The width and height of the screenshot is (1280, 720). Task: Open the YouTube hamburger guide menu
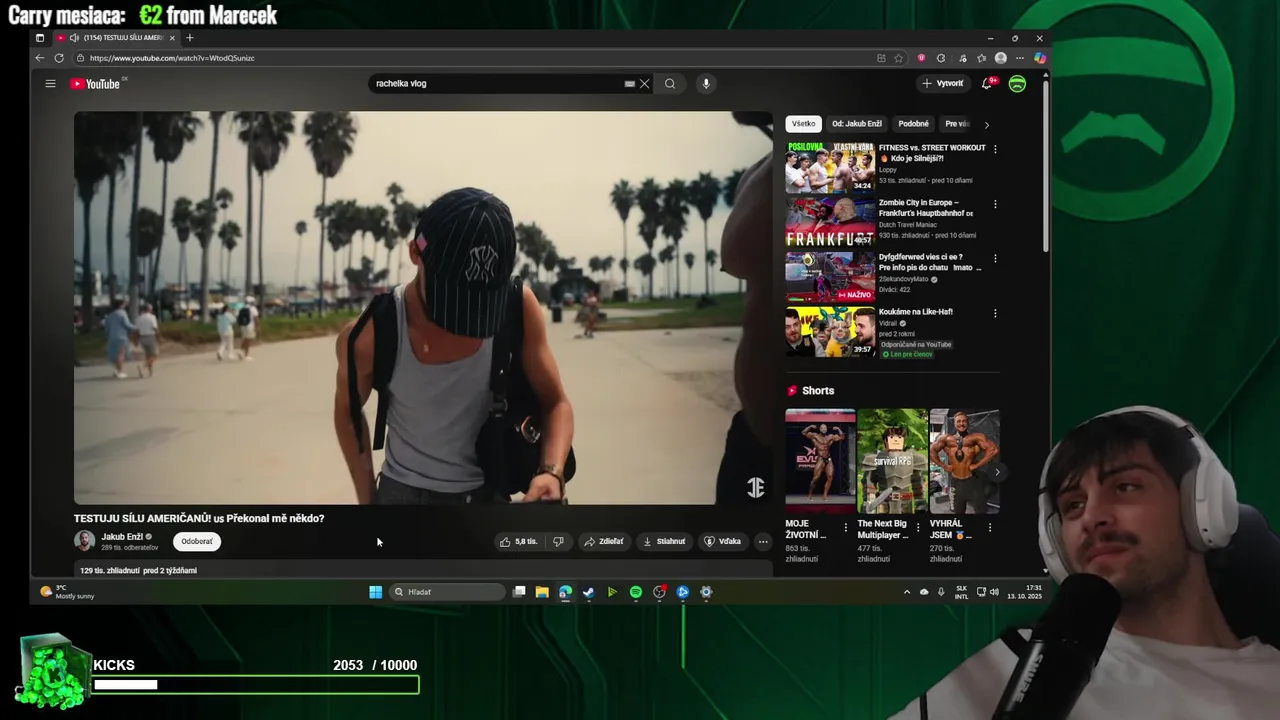click(x=50, y=84)
